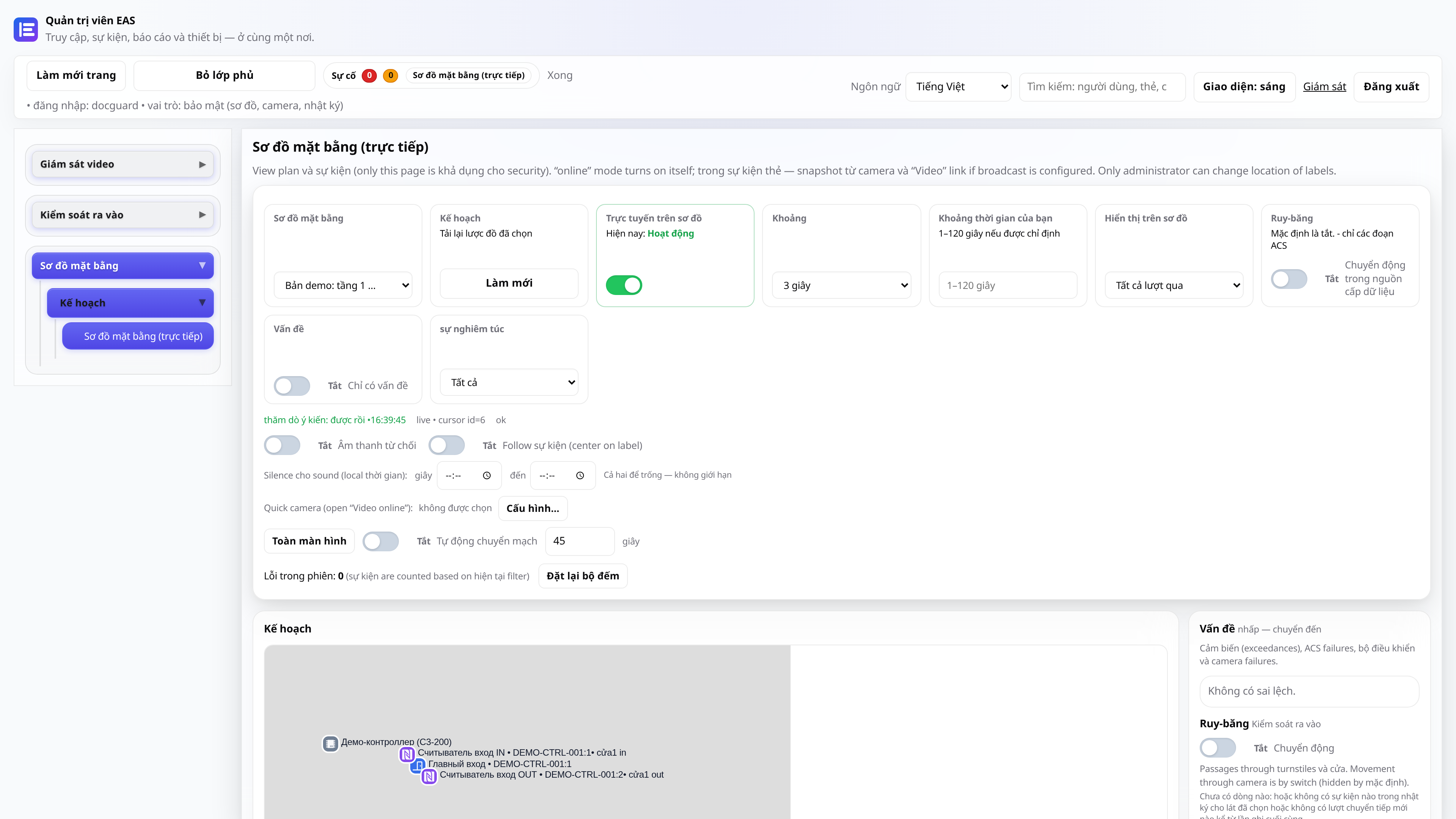Open the Sơ đồ mặt bằng plan dropdown

tap(343, 286)
